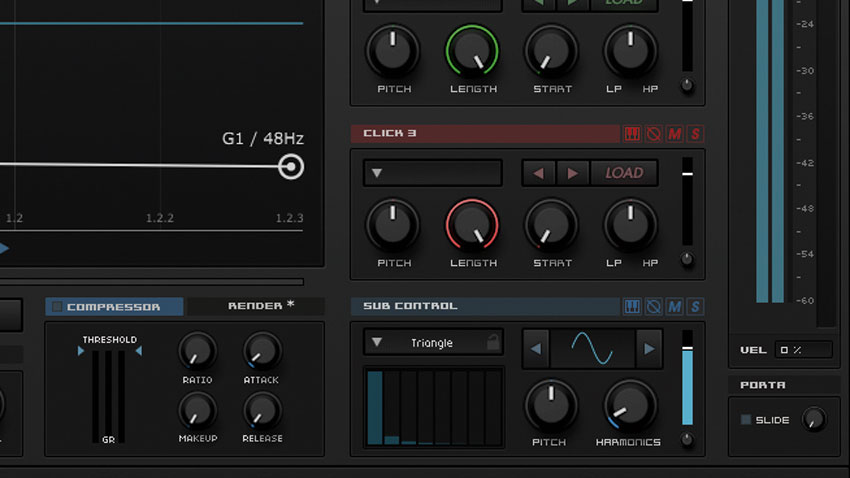The height and width of the screenshot is (478, 850).
Task: Solo the Sub Control layer
Action: tap(696, 307)
